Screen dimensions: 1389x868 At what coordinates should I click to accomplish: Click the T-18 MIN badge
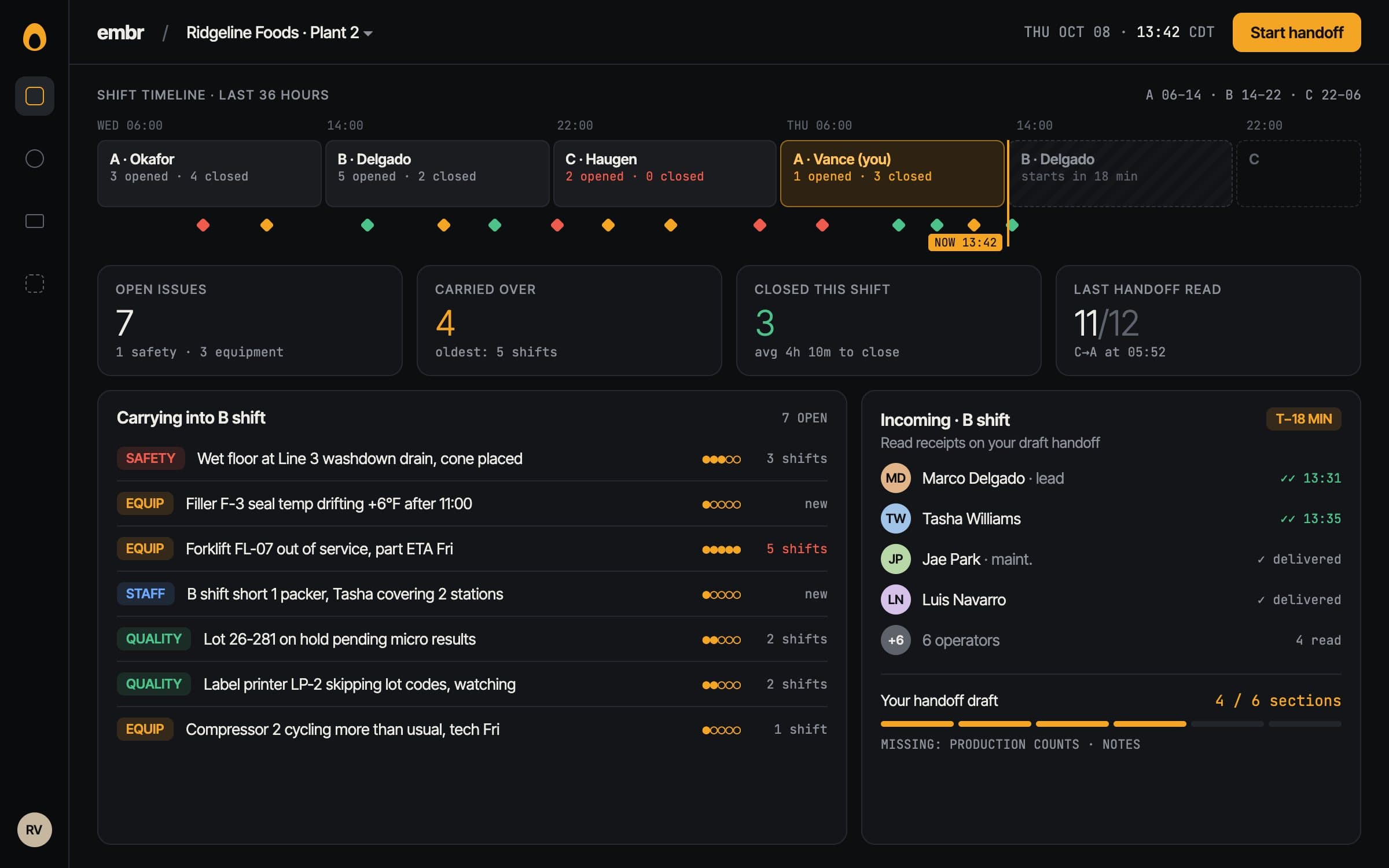(1303, 419)
